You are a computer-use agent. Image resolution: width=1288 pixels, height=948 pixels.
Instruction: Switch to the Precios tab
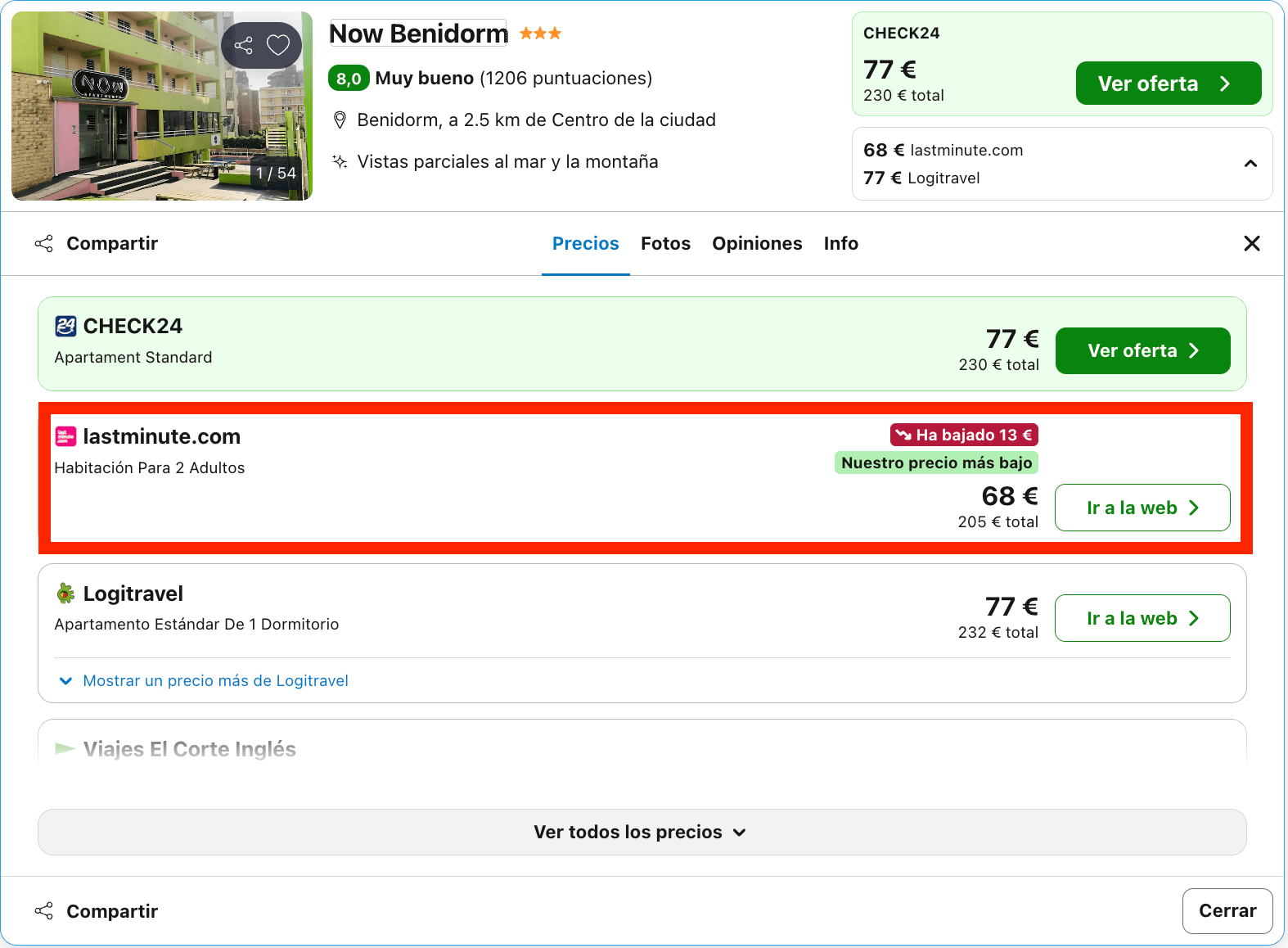pos(586,243)
